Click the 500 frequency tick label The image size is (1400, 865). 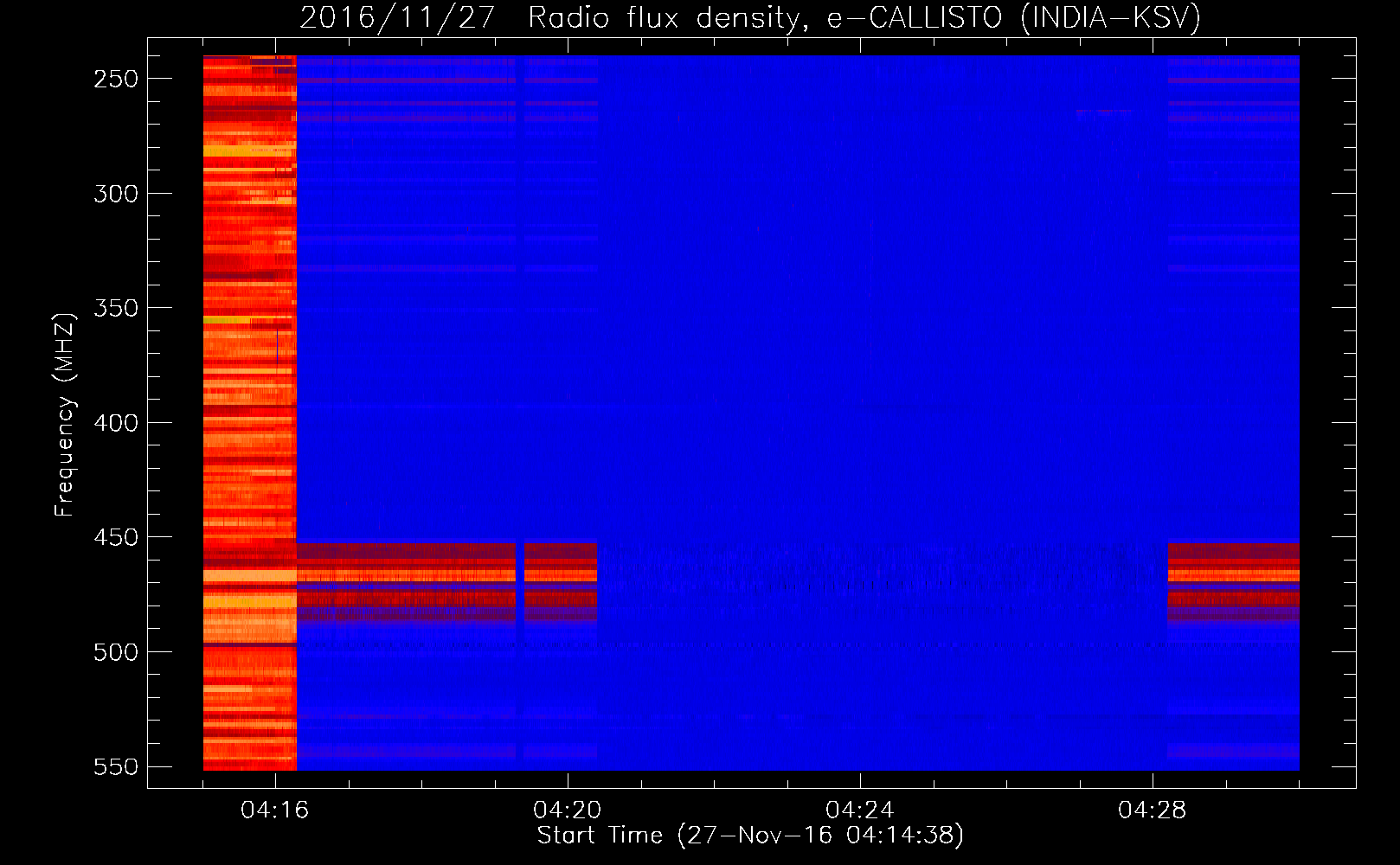pyautogui.click(x=116, y=652)
